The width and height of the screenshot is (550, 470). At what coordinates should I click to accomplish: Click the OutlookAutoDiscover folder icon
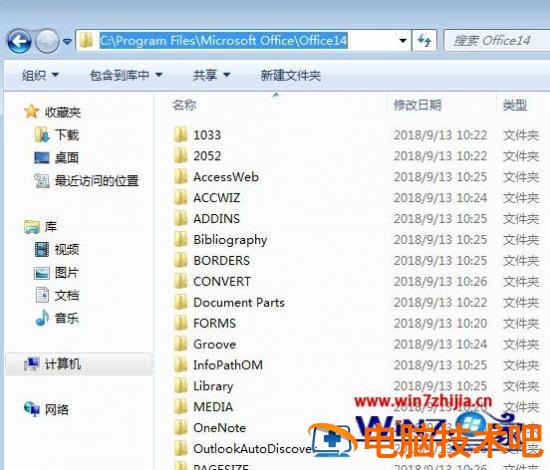click(x=181, y=448)
